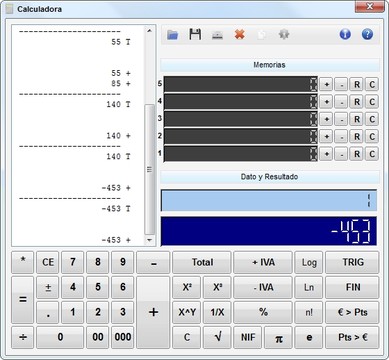The height and width of the screenshot is (360, 389).
Task: Add to memory 5 with plus button
Action: click(x=326, y=85)
